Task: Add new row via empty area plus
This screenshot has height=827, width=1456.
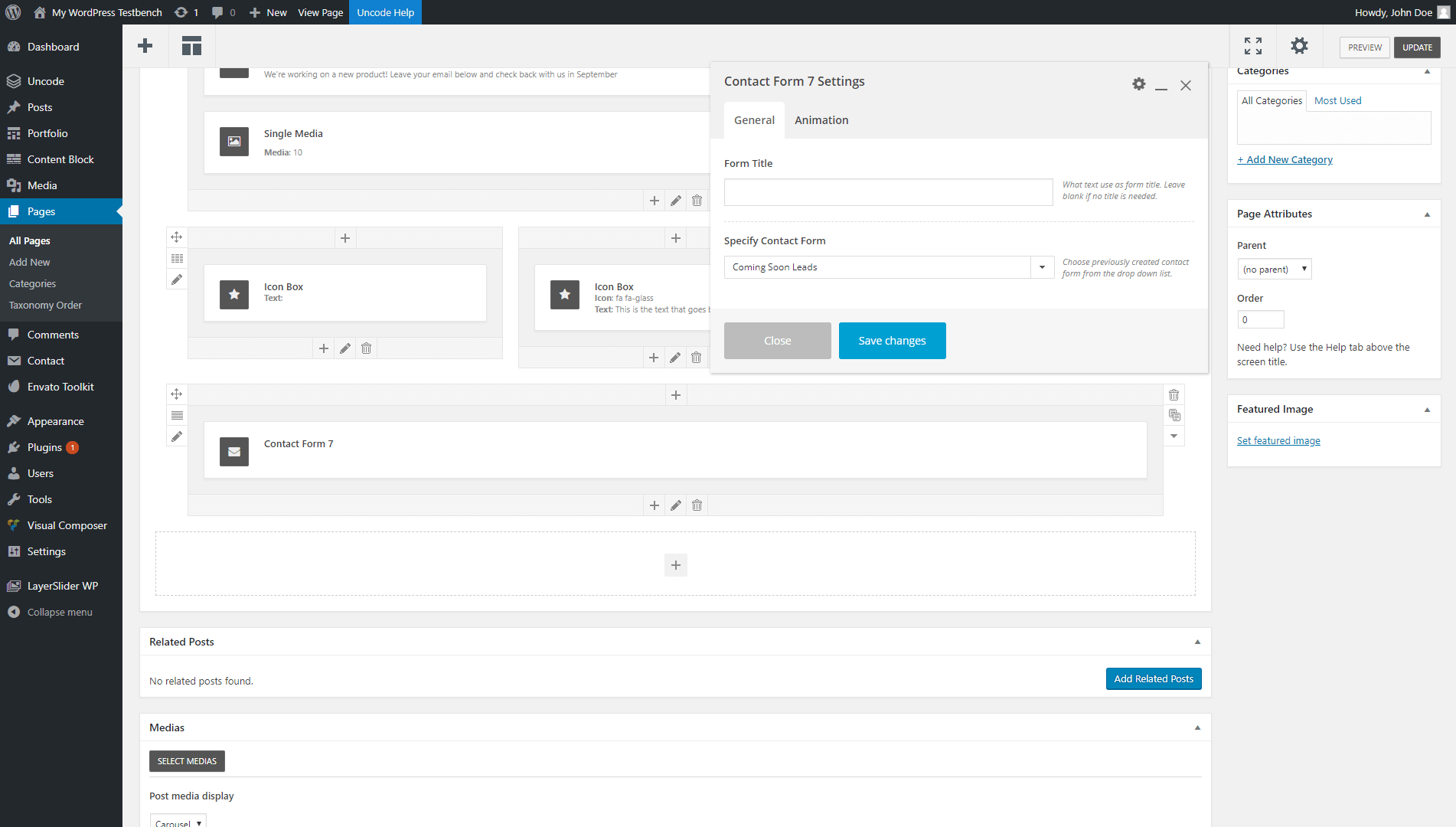Action: coord(676,565)
